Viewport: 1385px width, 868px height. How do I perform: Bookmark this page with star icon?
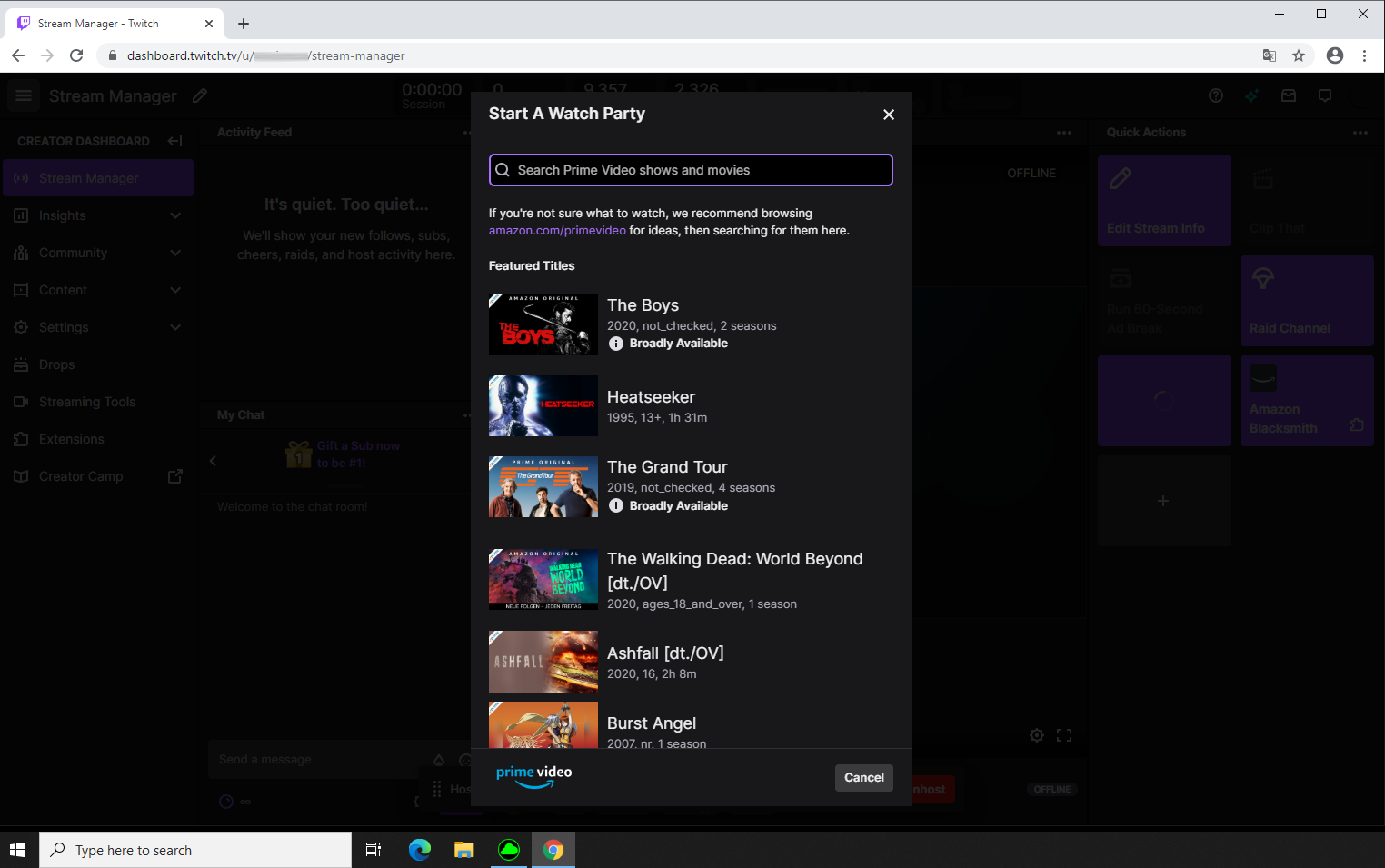(1299, 55)
